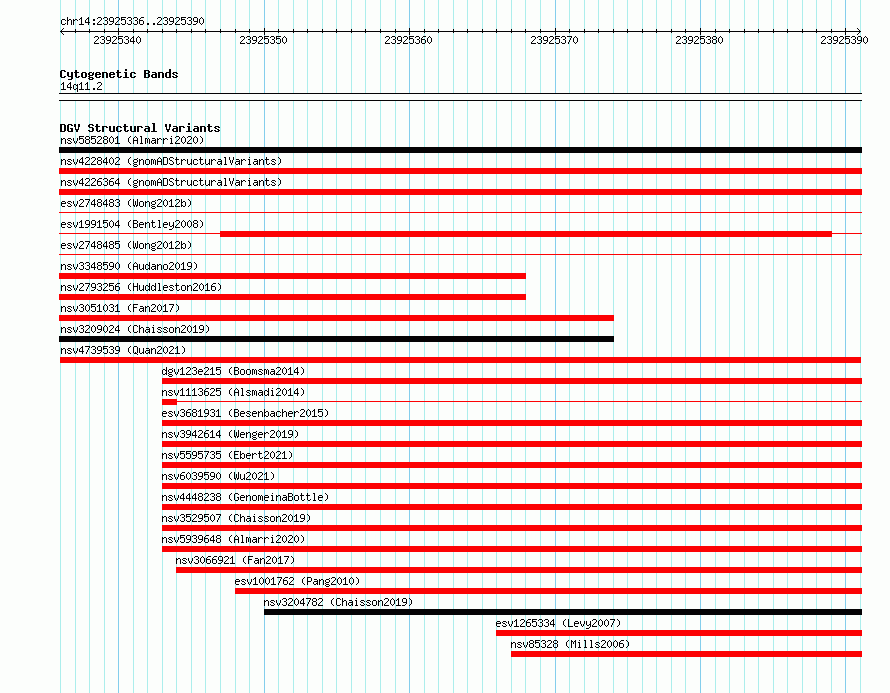Select nsv3942614 (Wenger2019) label

(230, 434)
